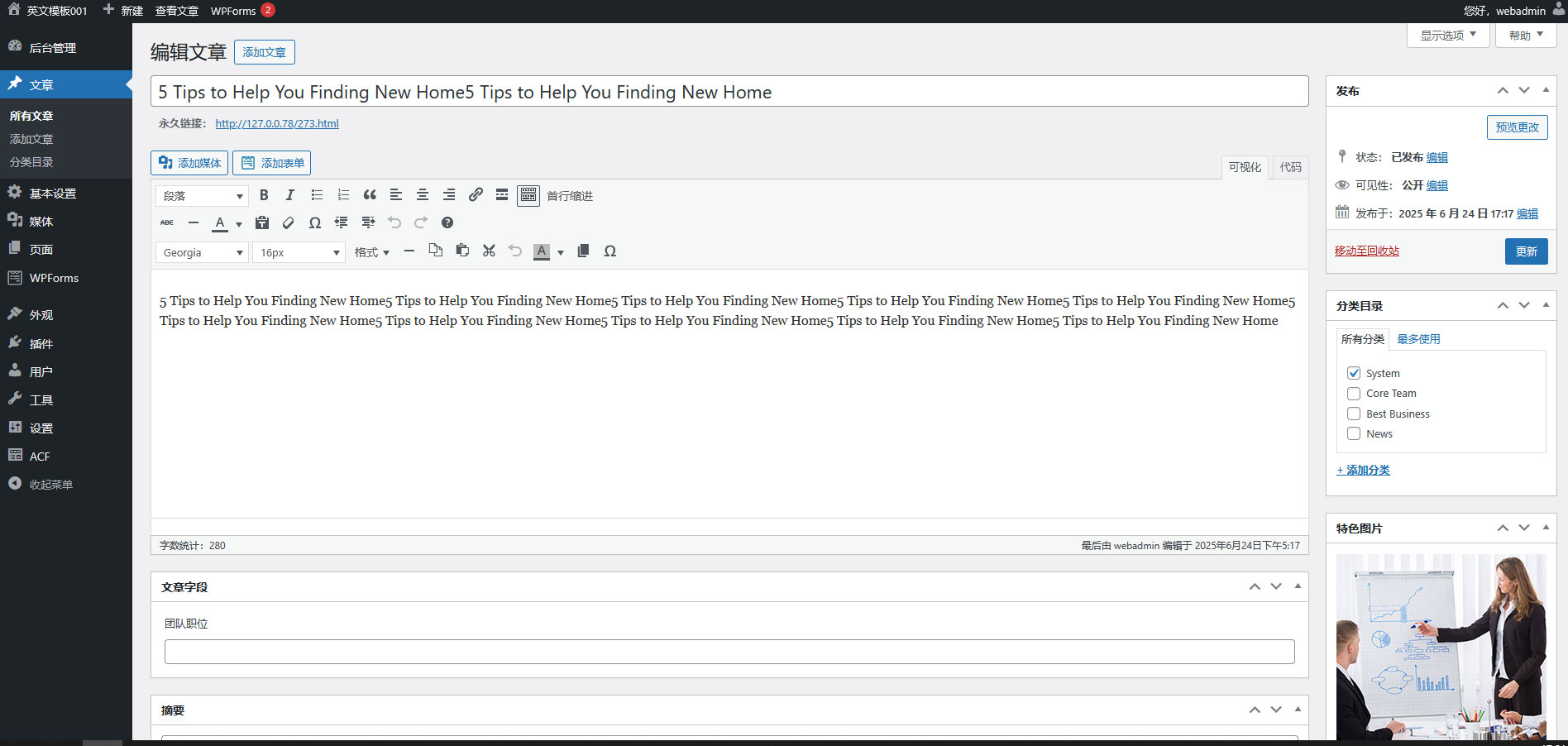Switch to the 代码 editor tab
The height and width of the screenshot is (746, 1568).
(x=1290, y=167)
